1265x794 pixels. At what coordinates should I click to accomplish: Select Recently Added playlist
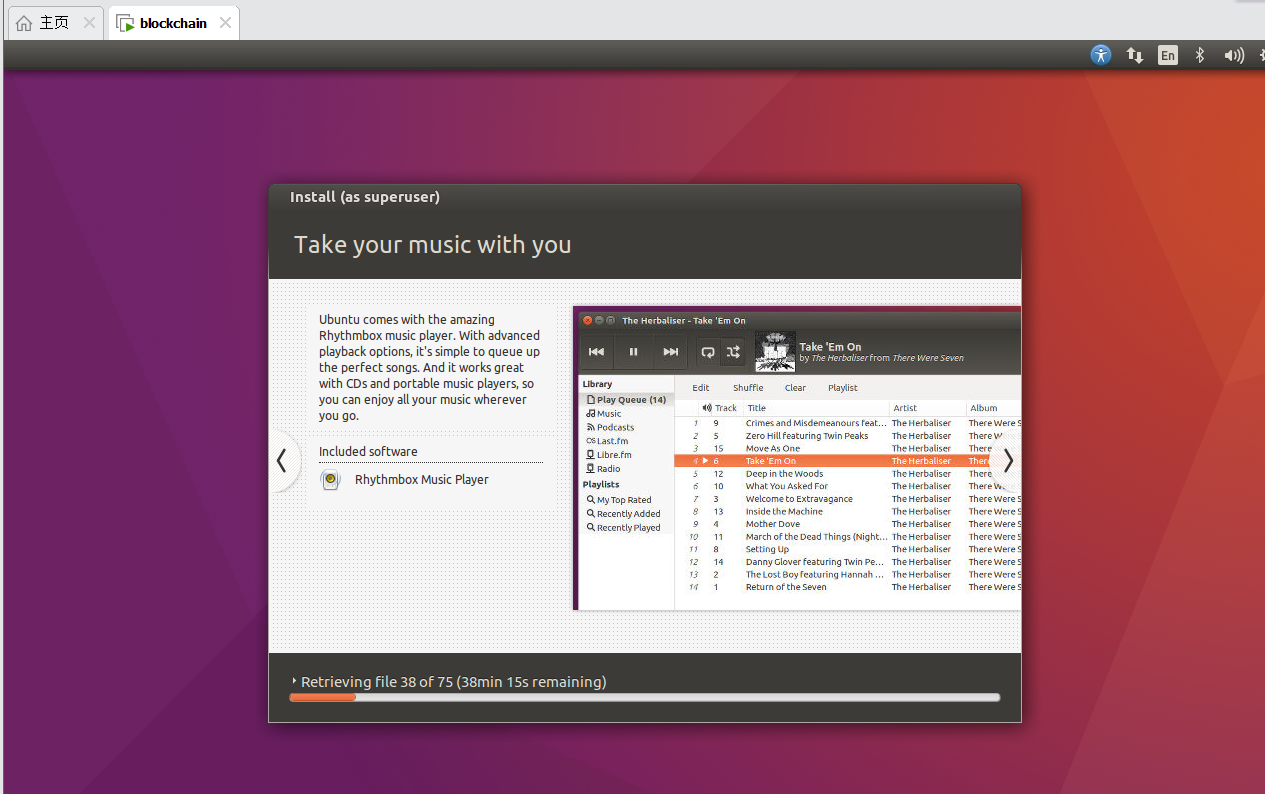[623, 514]
